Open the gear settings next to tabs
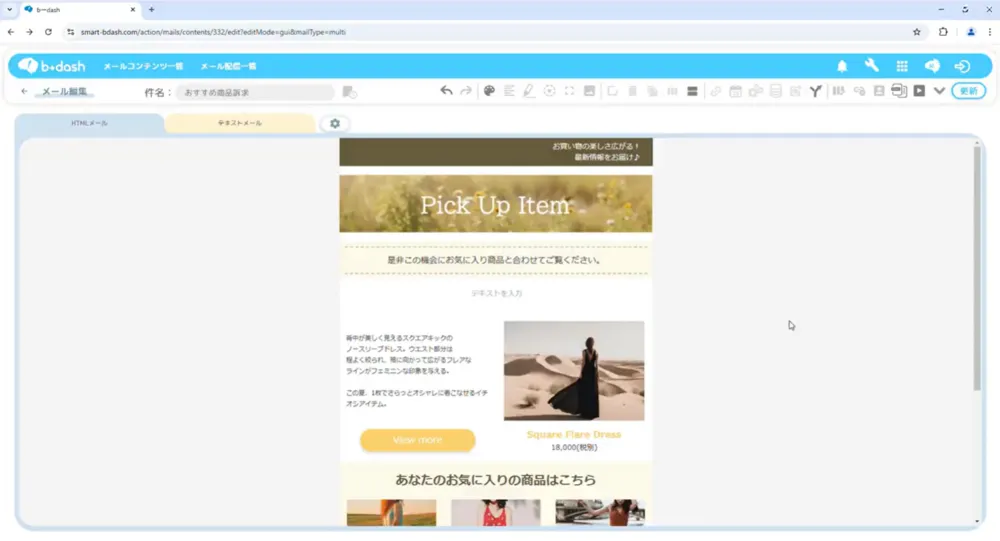Screen dimensions: 1000x541 [x=335, y=124]
